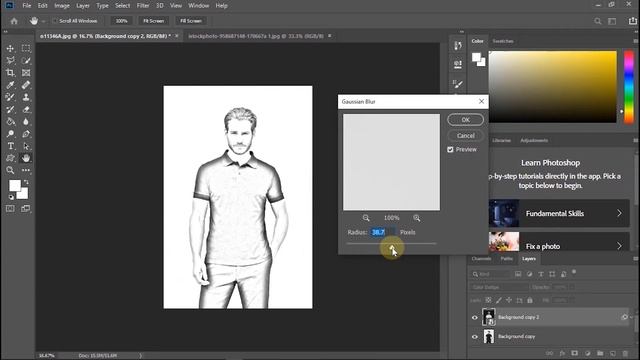Image resolution: width=640 pixels, height=360 pixels.
Task: Select the Lasso tool
Action: 10,60
